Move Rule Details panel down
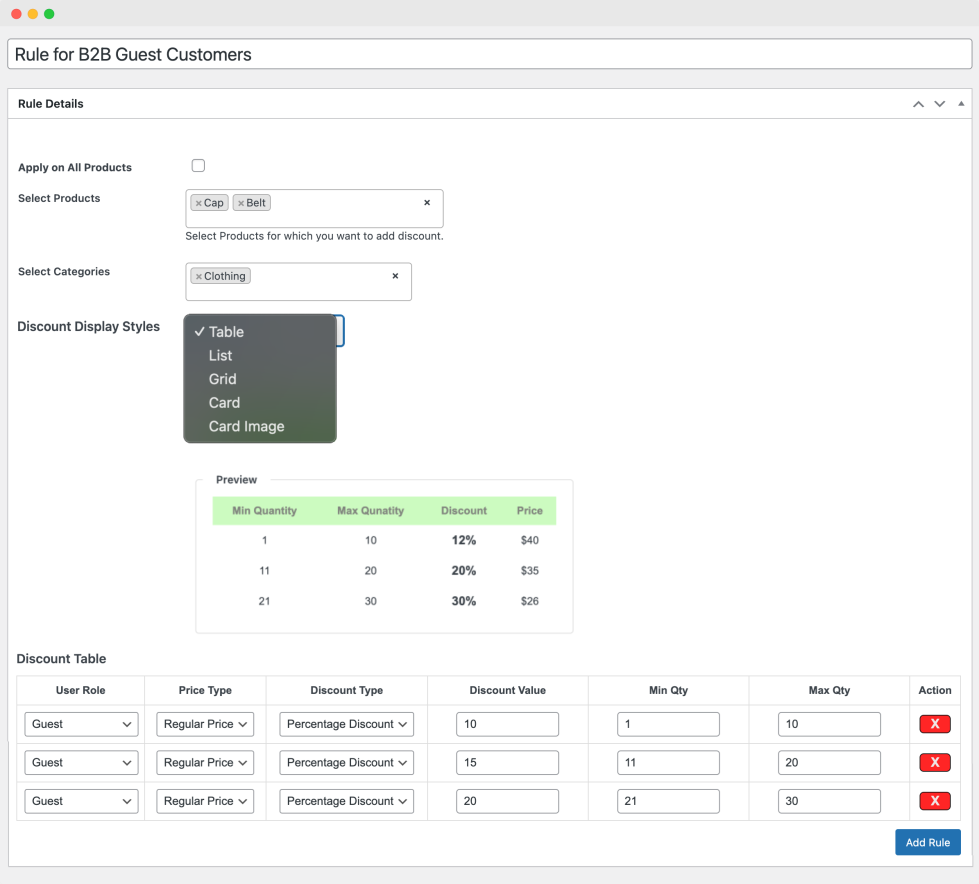 coord(939,104)
